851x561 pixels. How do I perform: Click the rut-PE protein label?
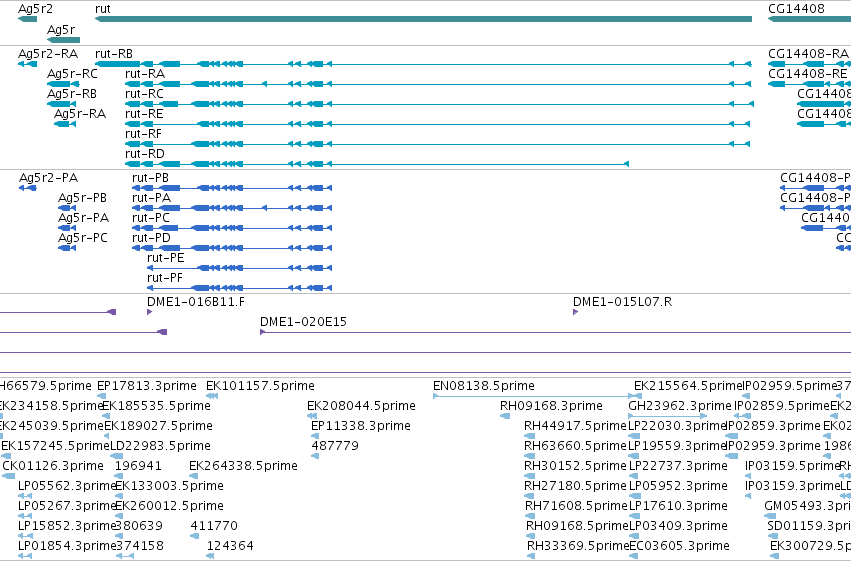[166, 258]
